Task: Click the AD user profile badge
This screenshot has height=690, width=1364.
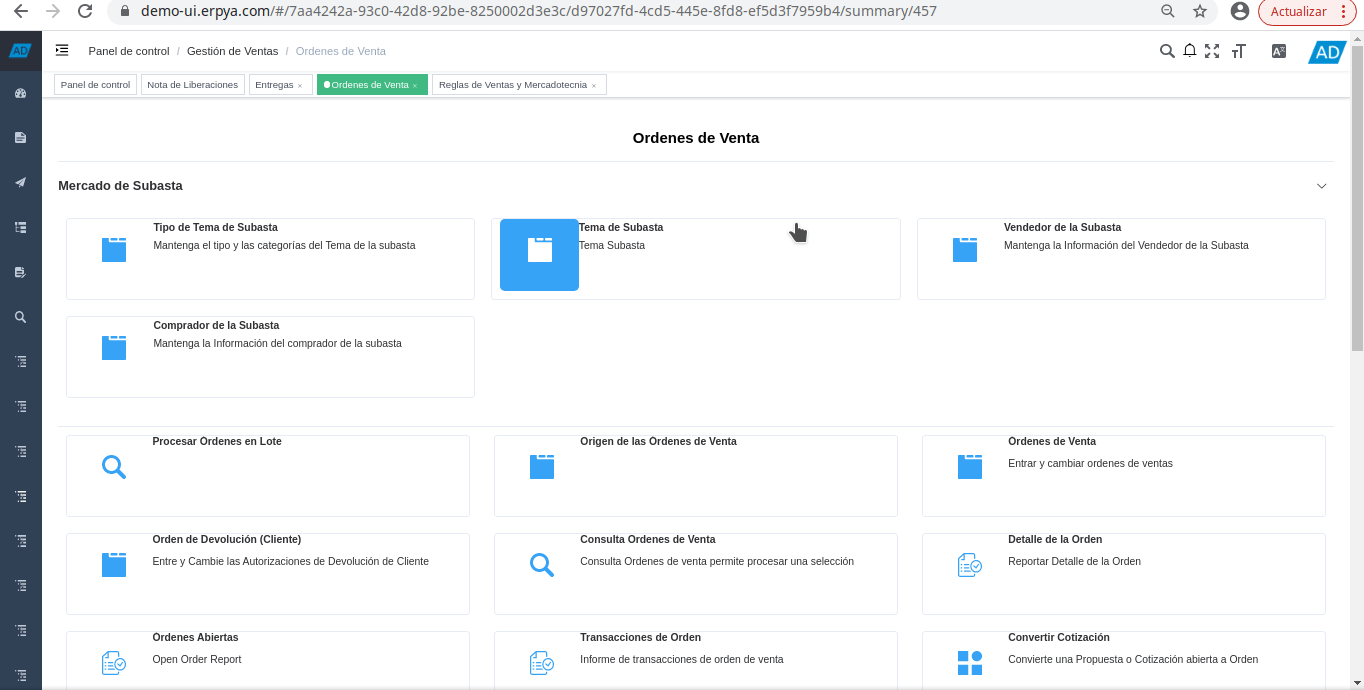Action: [1327, 52]
